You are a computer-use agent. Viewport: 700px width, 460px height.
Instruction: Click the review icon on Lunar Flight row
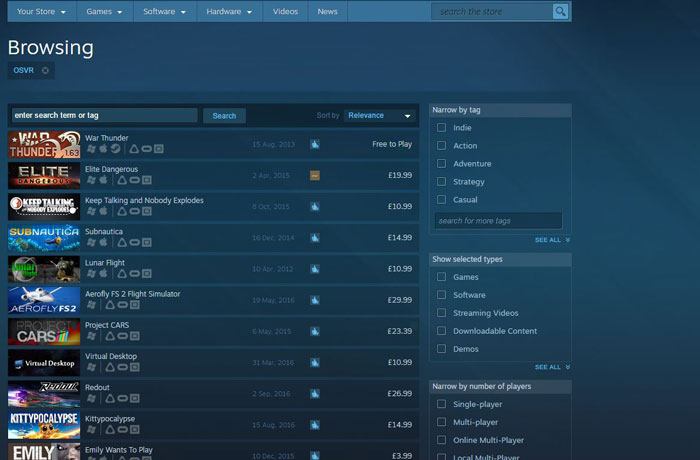[315, 269]
